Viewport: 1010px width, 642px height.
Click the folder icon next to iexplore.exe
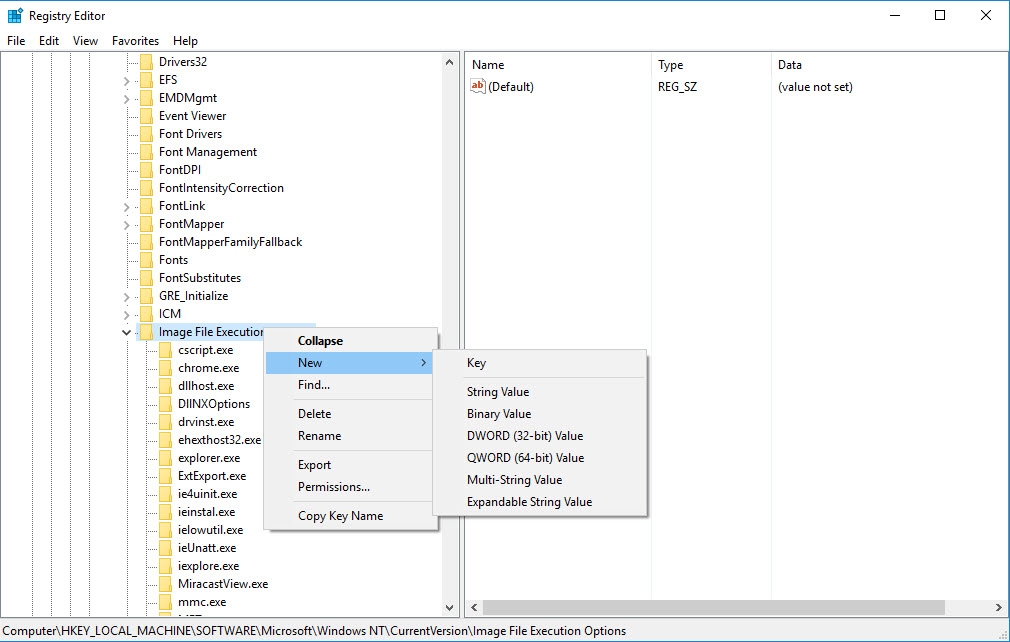(165, 566)
